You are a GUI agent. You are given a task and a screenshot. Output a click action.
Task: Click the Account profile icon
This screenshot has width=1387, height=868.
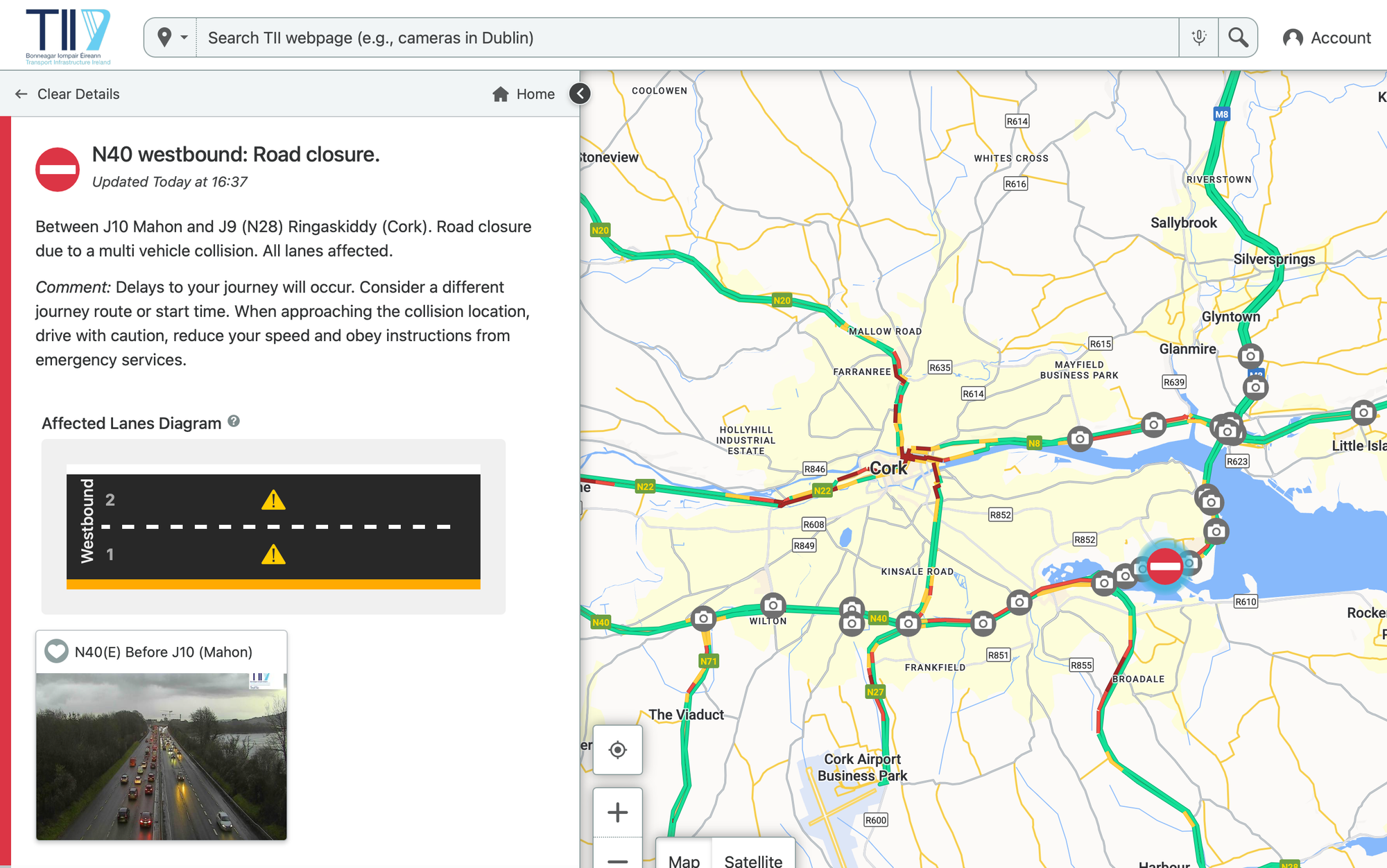coord(1292,38)
